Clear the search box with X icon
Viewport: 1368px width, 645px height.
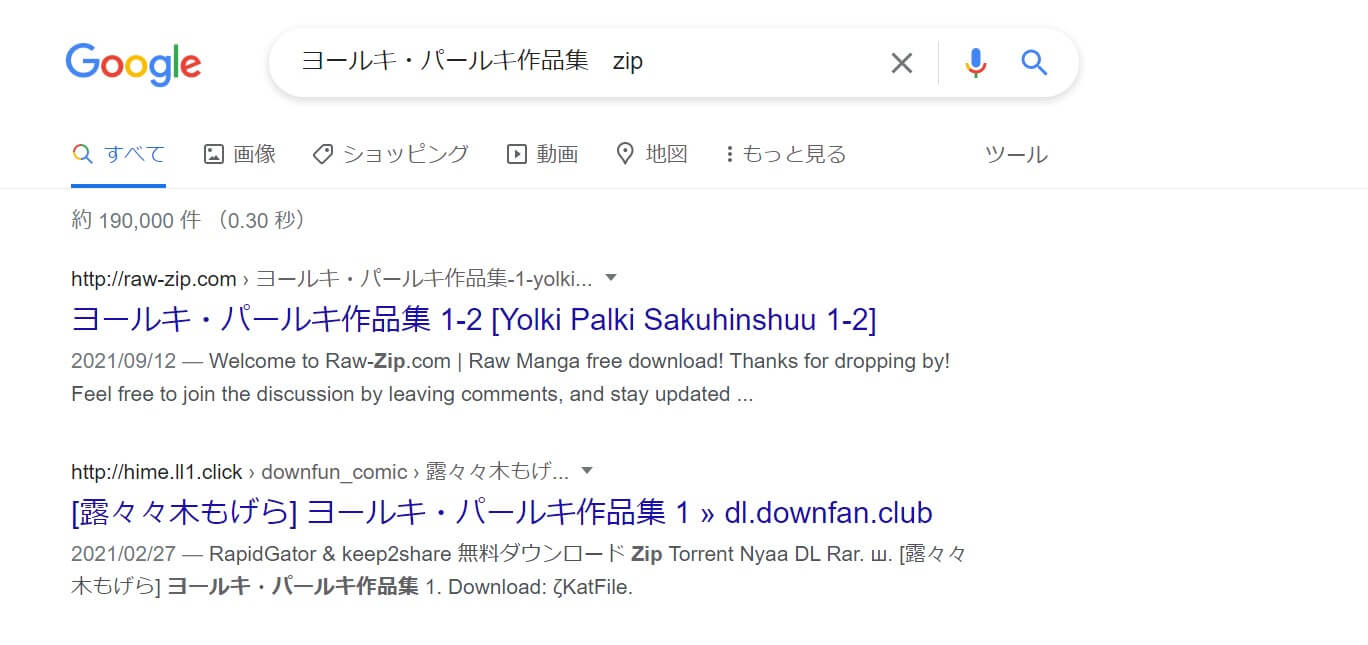click(902, 63)
